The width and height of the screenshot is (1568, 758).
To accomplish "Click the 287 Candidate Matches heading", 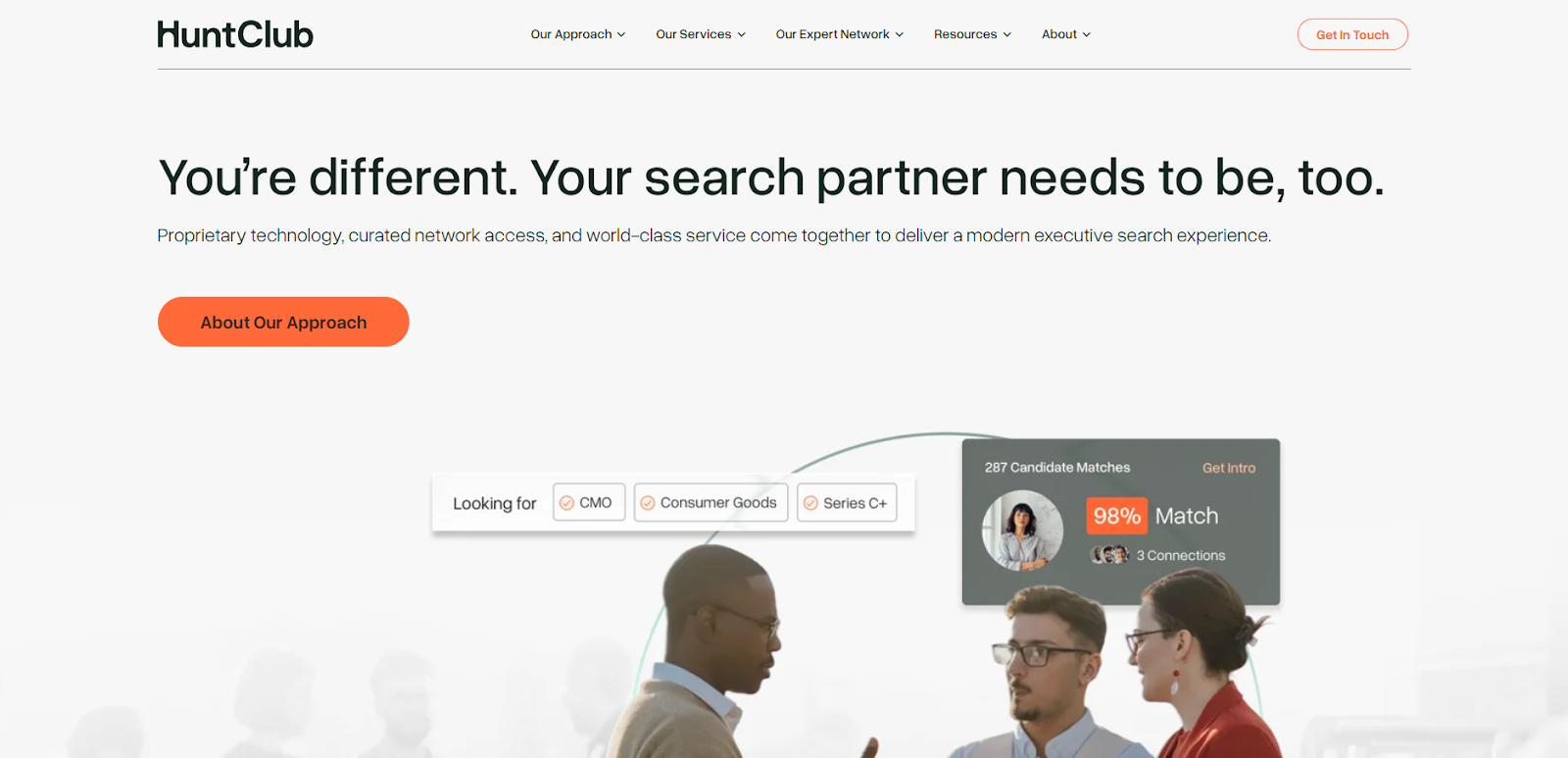I will [x=1057, y=468].
